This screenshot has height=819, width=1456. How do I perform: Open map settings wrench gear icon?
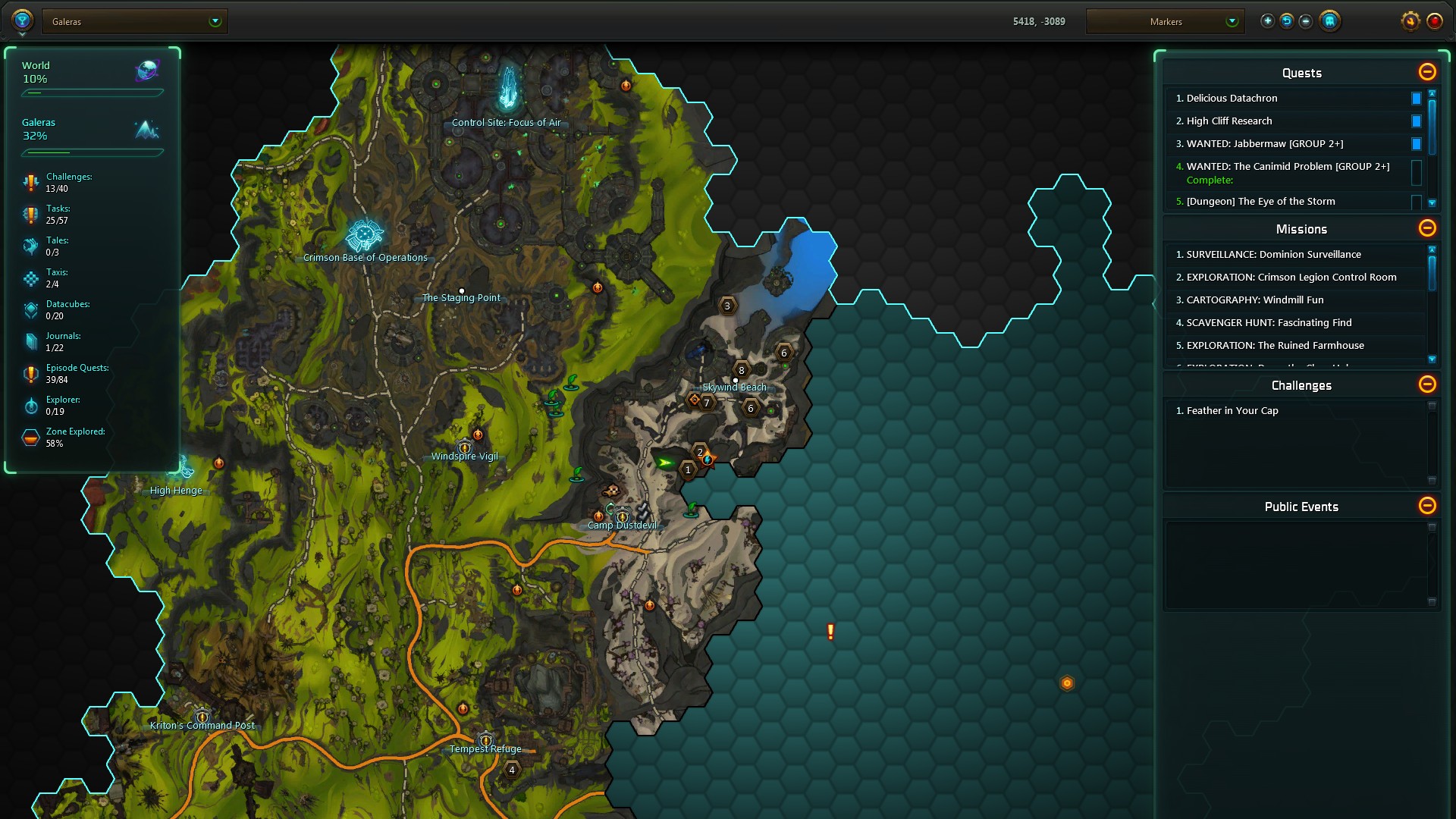click(x=1410, y=21)
